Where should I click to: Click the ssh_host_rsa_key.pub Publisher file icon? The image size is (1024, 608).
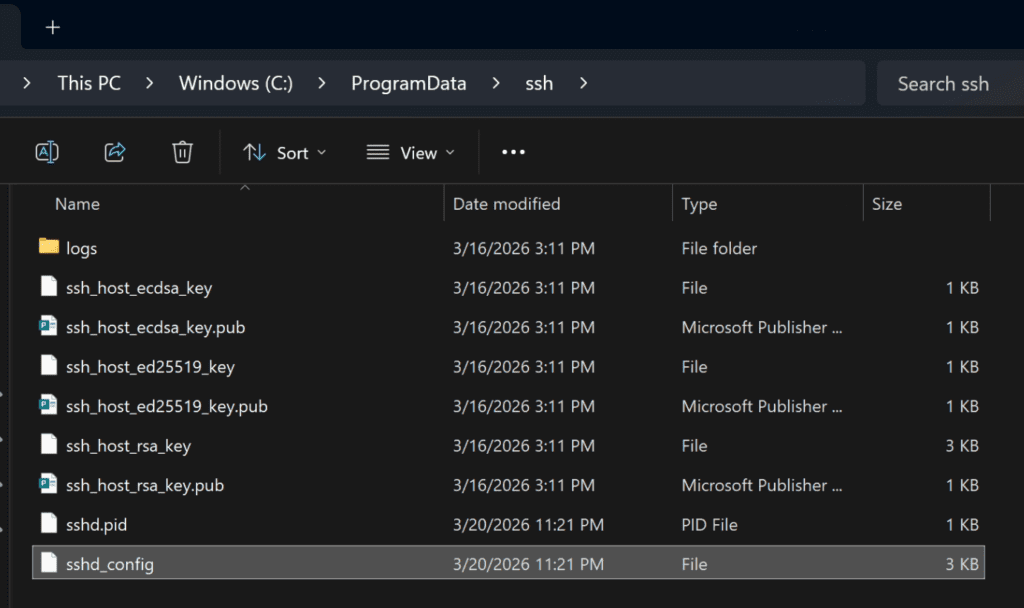[49, 485]
